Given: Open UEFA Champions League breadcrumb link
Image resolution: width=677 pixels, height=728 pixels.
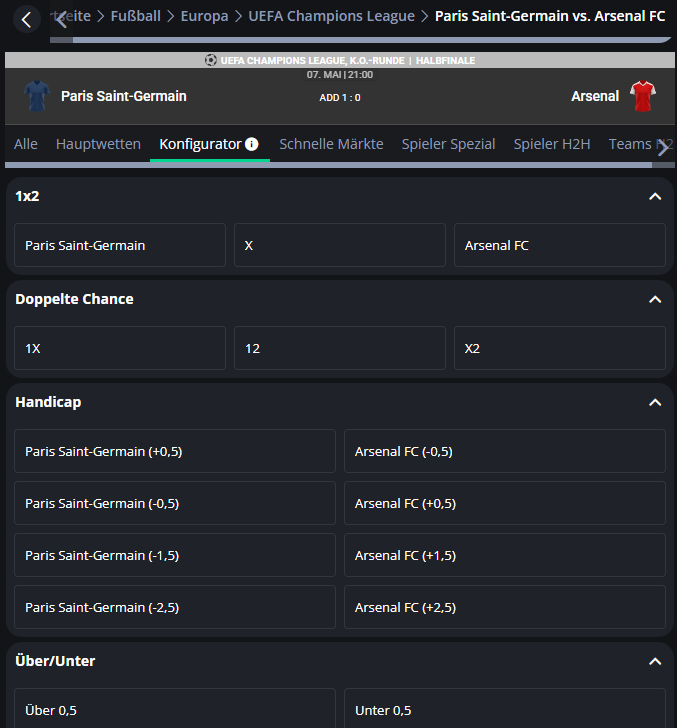Looking at the screenshot, I should [x=332, y=16].
